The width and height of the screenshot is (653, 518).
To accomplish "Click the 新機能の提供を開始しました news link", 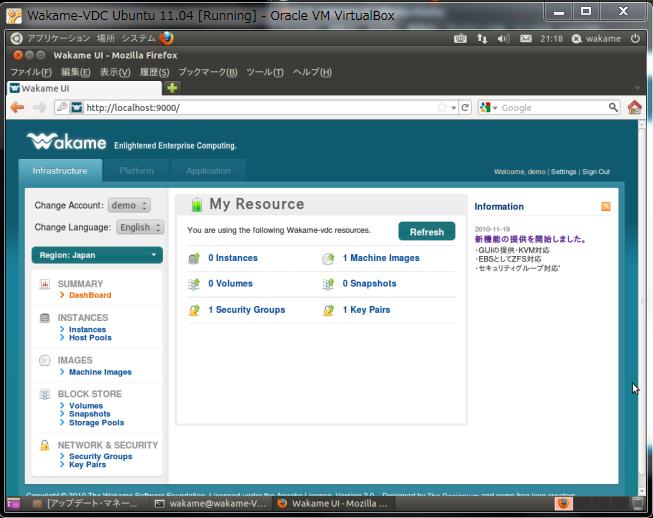I will point(531,239).
